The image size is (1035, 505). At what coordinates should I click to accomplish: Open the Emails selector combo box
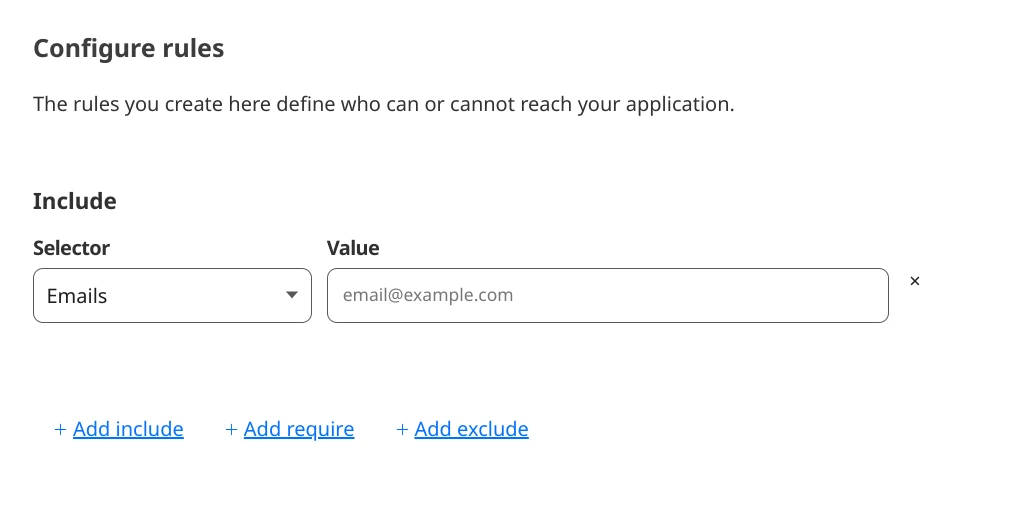point(172,296)
